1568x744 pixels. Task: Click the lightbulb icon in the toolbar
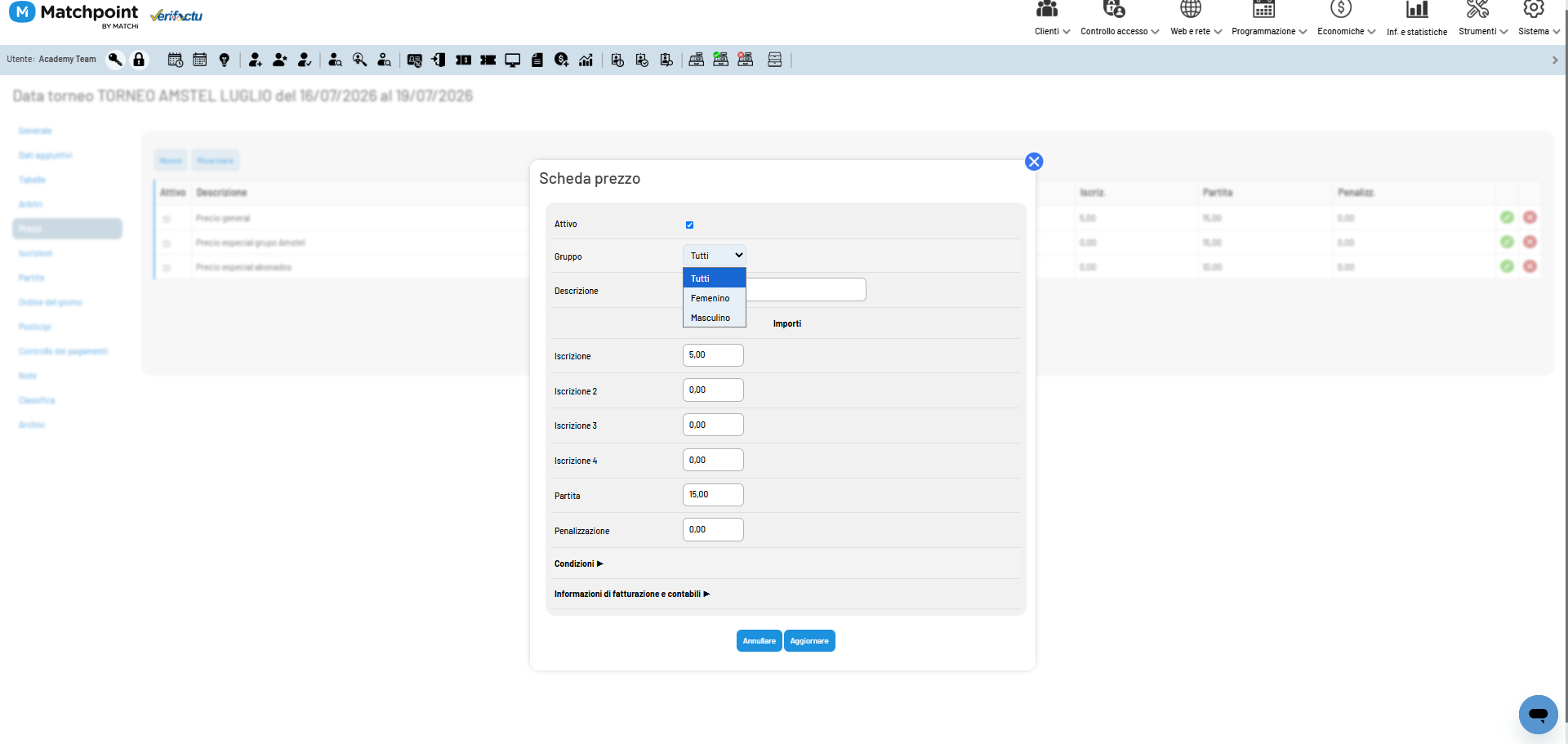225,60
